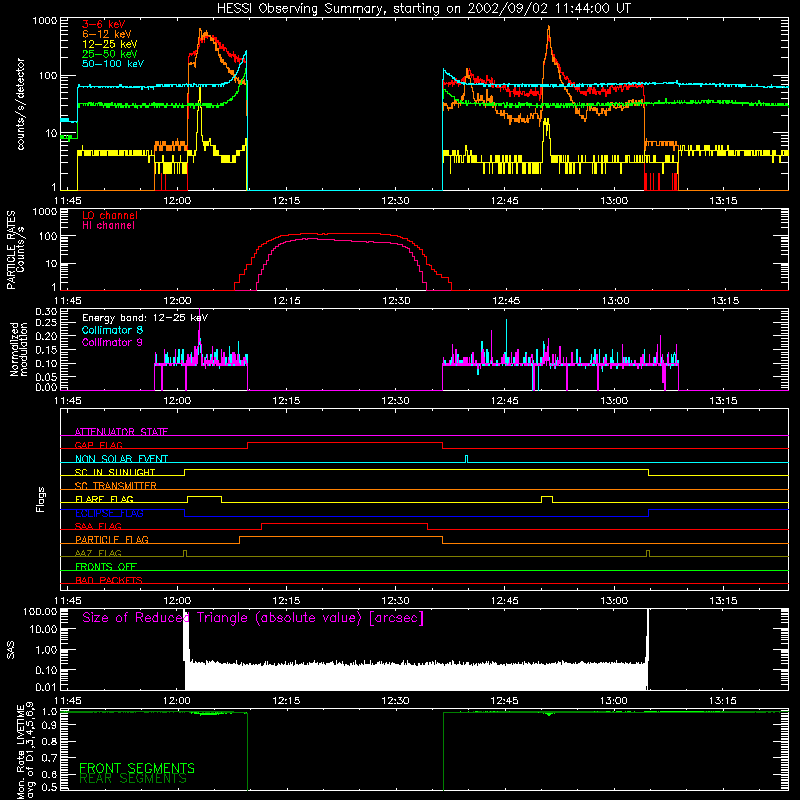800x800 pixels.
Task: Select the cyan 50-100 keV legend entry
Action: click(112, 64)
